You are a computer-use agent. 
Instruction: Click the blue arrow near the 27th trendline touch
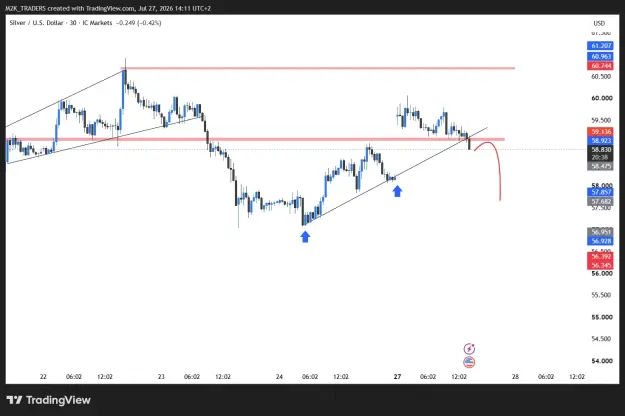397,191
